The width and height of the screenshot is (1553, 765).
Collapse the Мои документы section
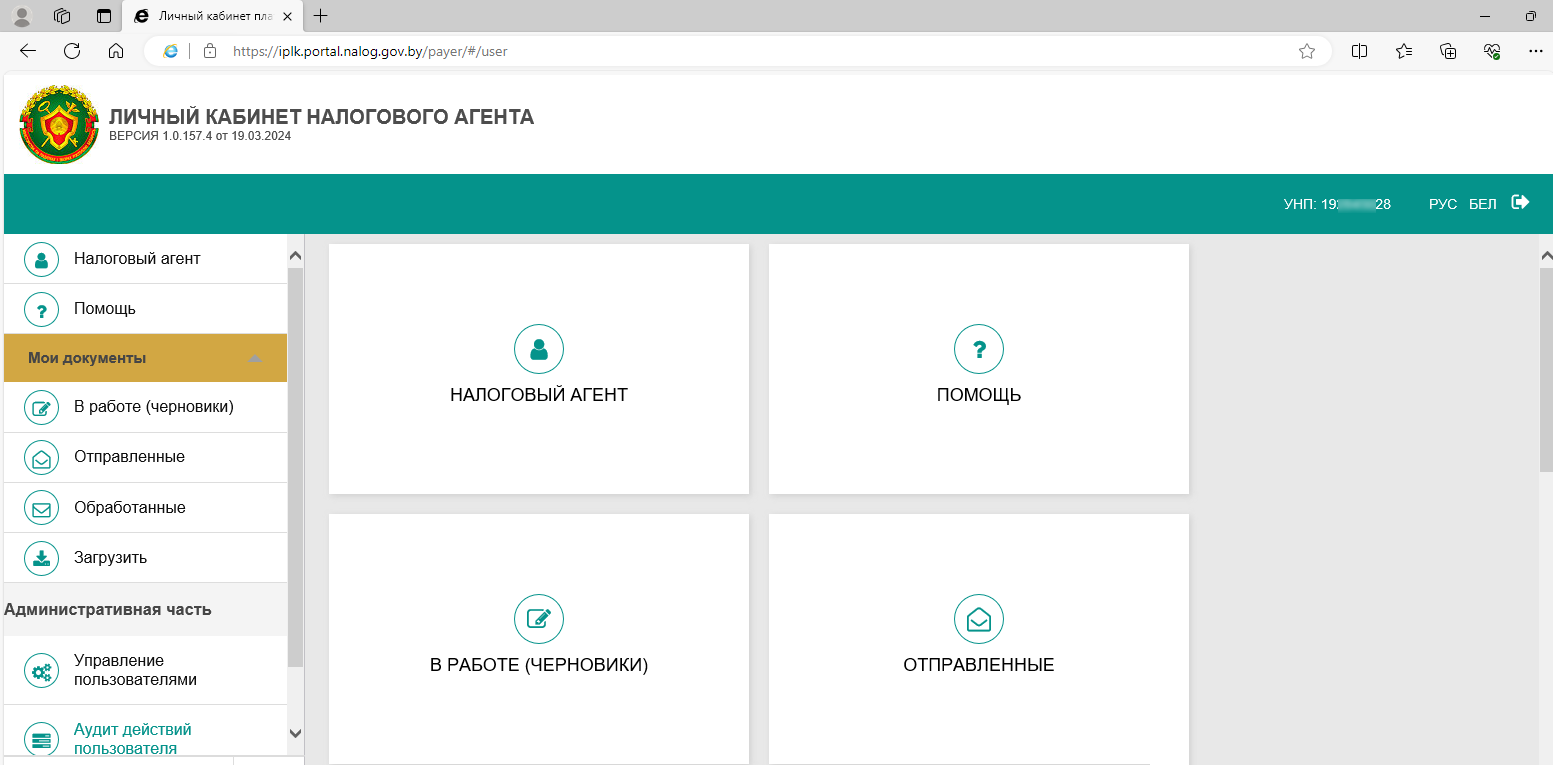[x=255, y=358]
